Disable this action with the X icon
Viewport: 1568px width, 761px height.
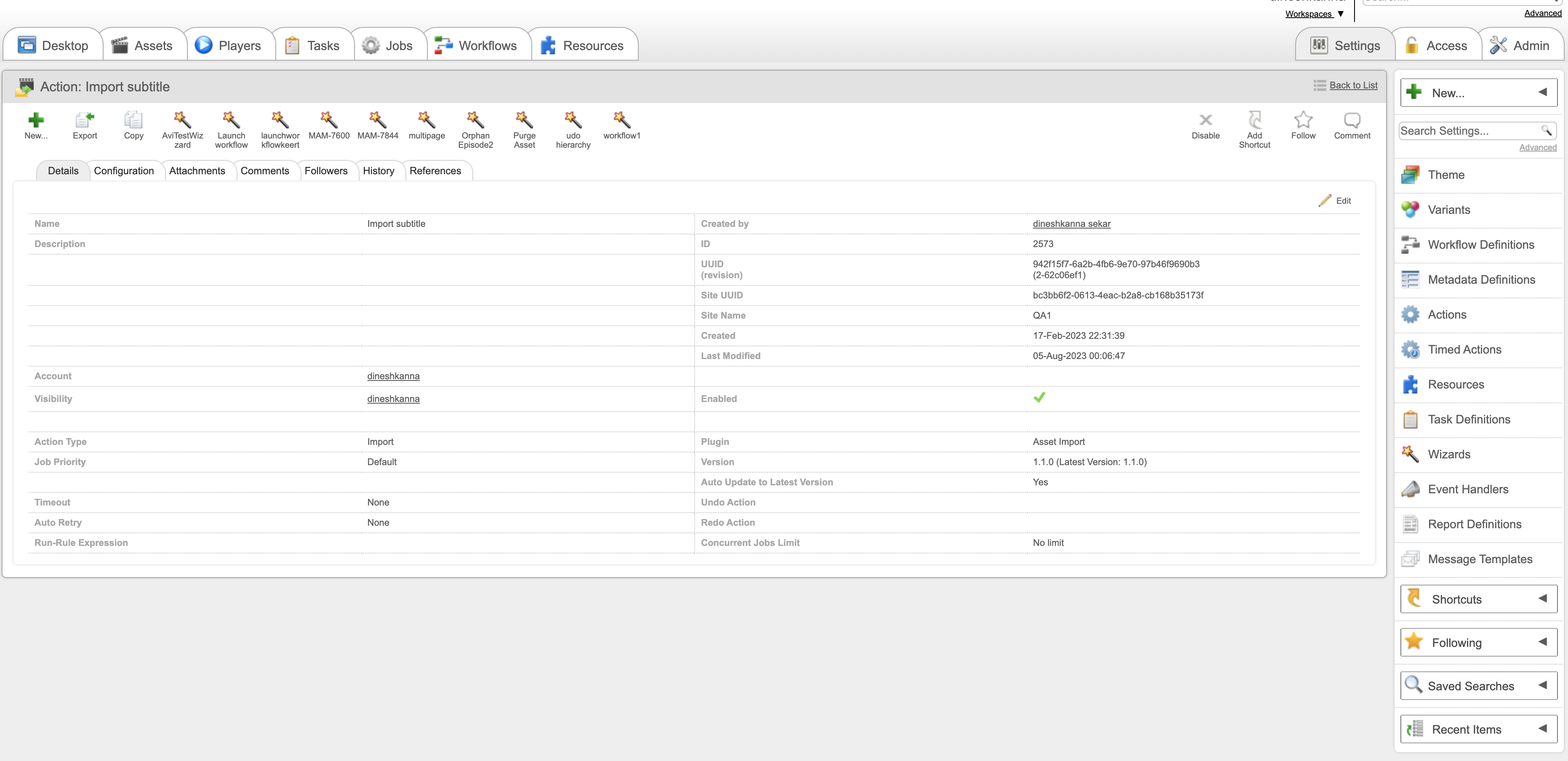click(1205, 120)
